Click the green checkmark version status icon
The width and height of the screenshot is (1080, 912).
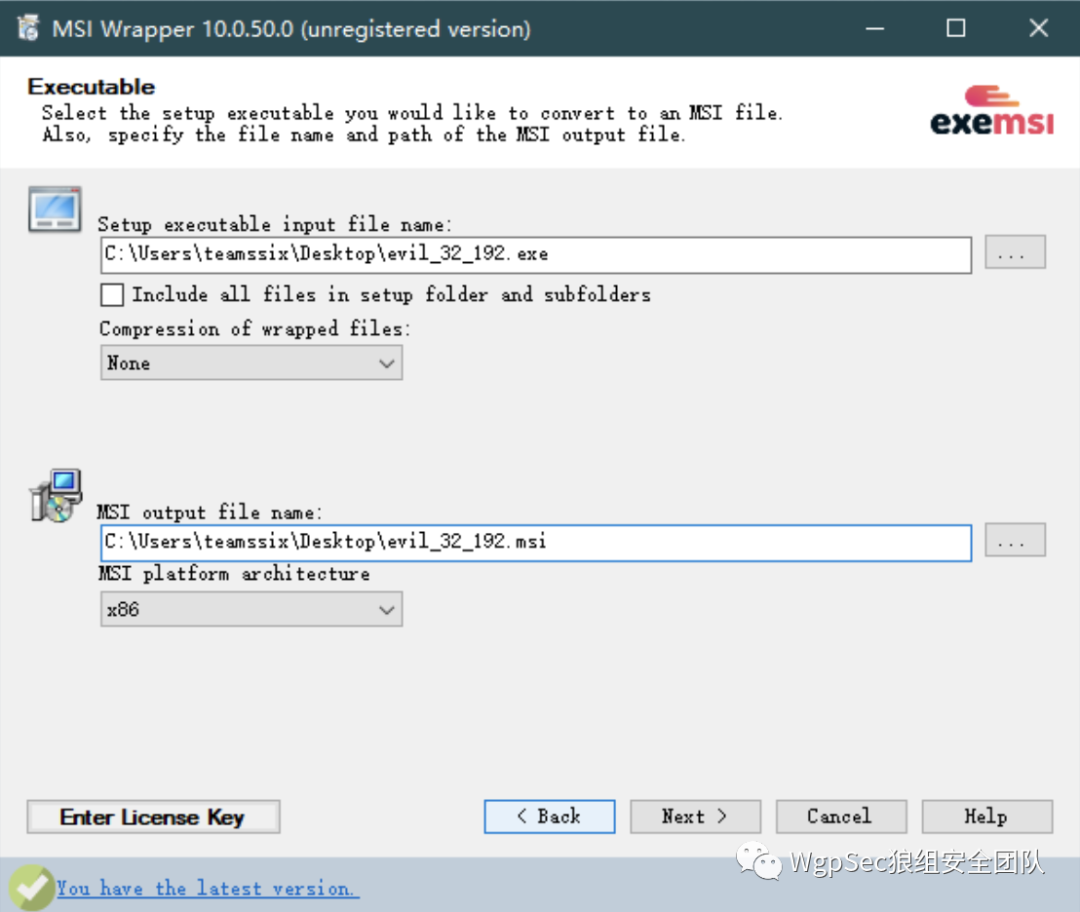(31, 887)
